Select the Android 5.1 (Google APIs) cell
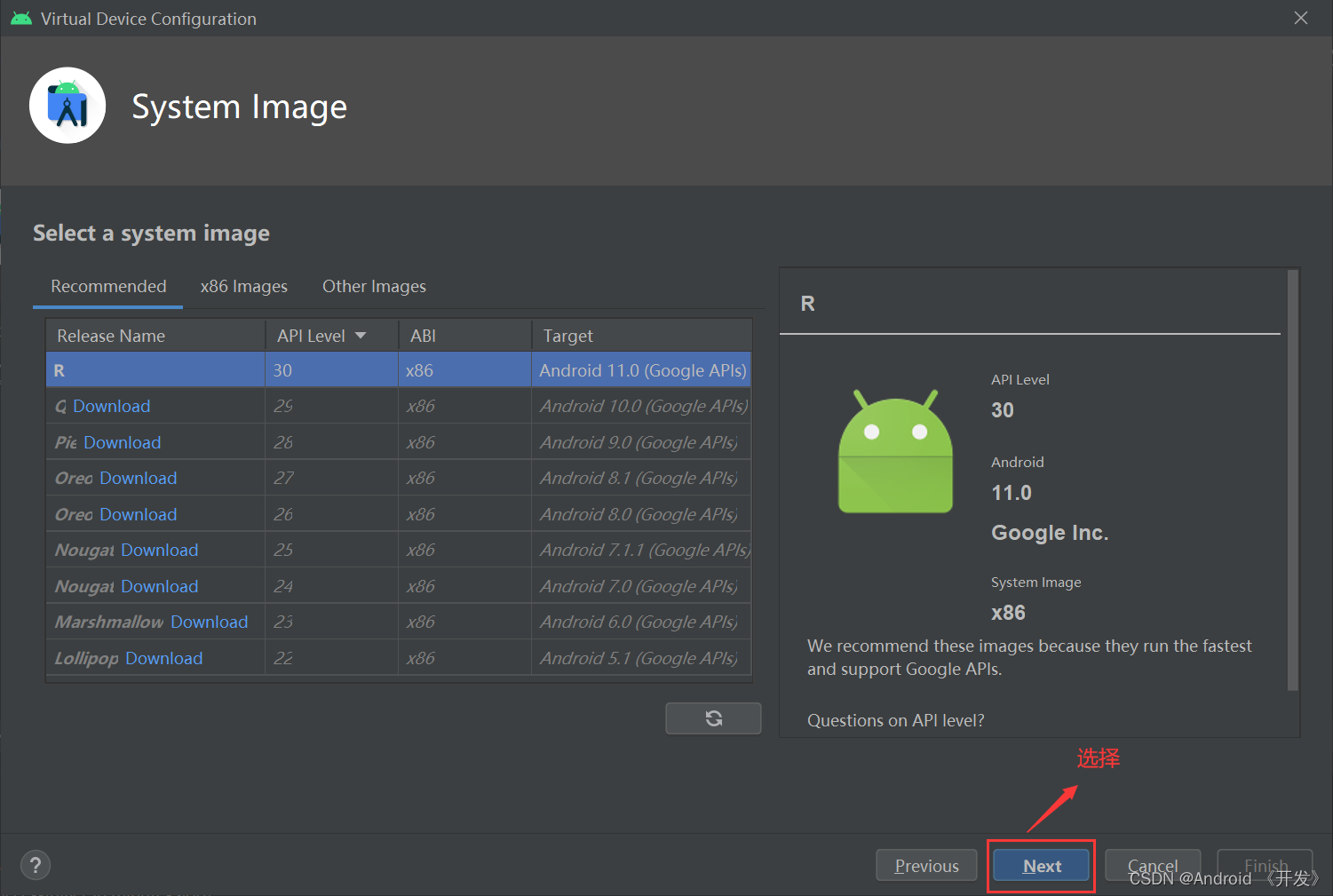Screen dimensions: 1333x896 pyautogui.click(x=641, y=658)
